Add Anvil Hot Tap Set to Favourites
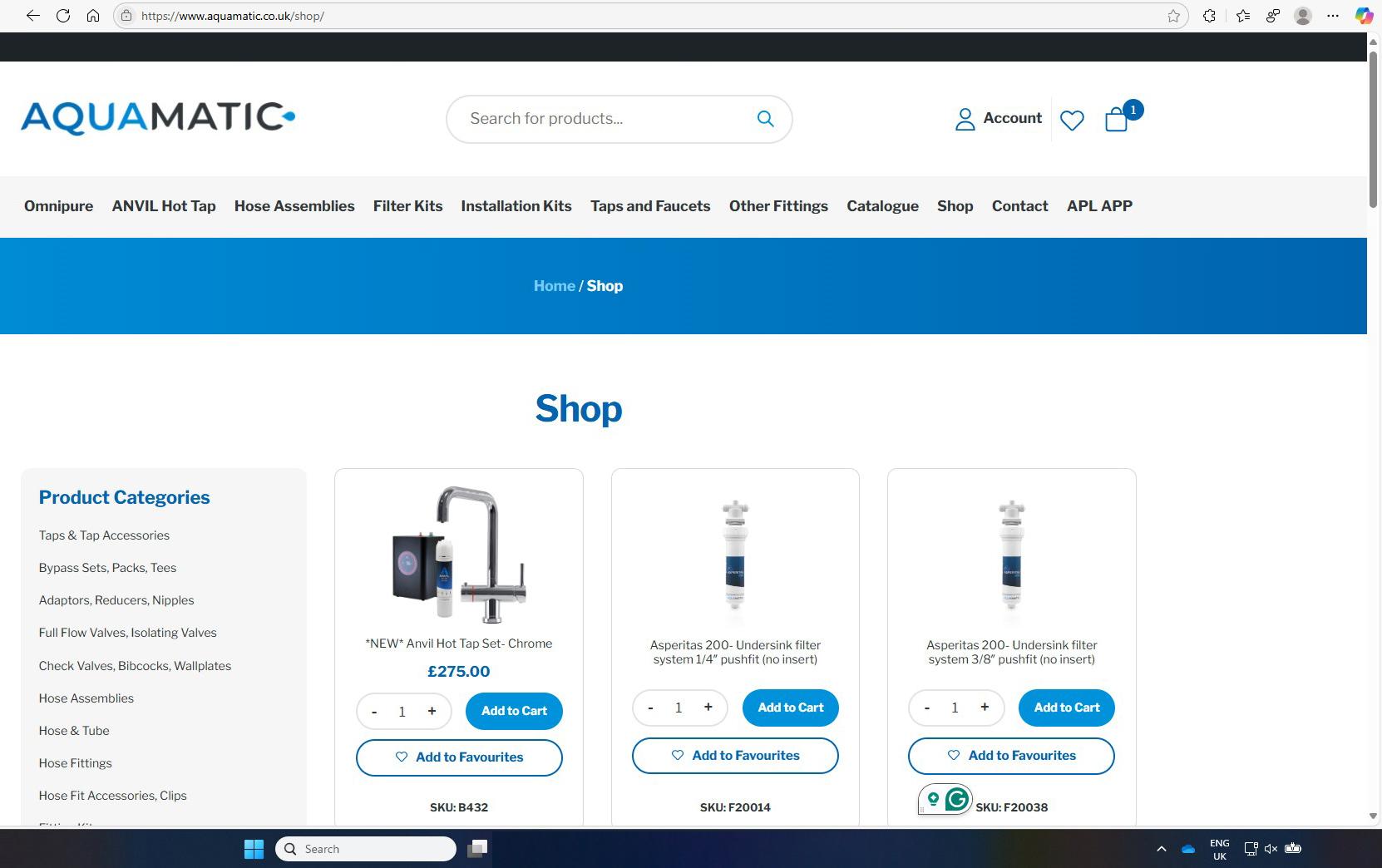Image resolution: width=1382 pixels, height=868 pixels. pyautogui.click(x=459, y=757)
